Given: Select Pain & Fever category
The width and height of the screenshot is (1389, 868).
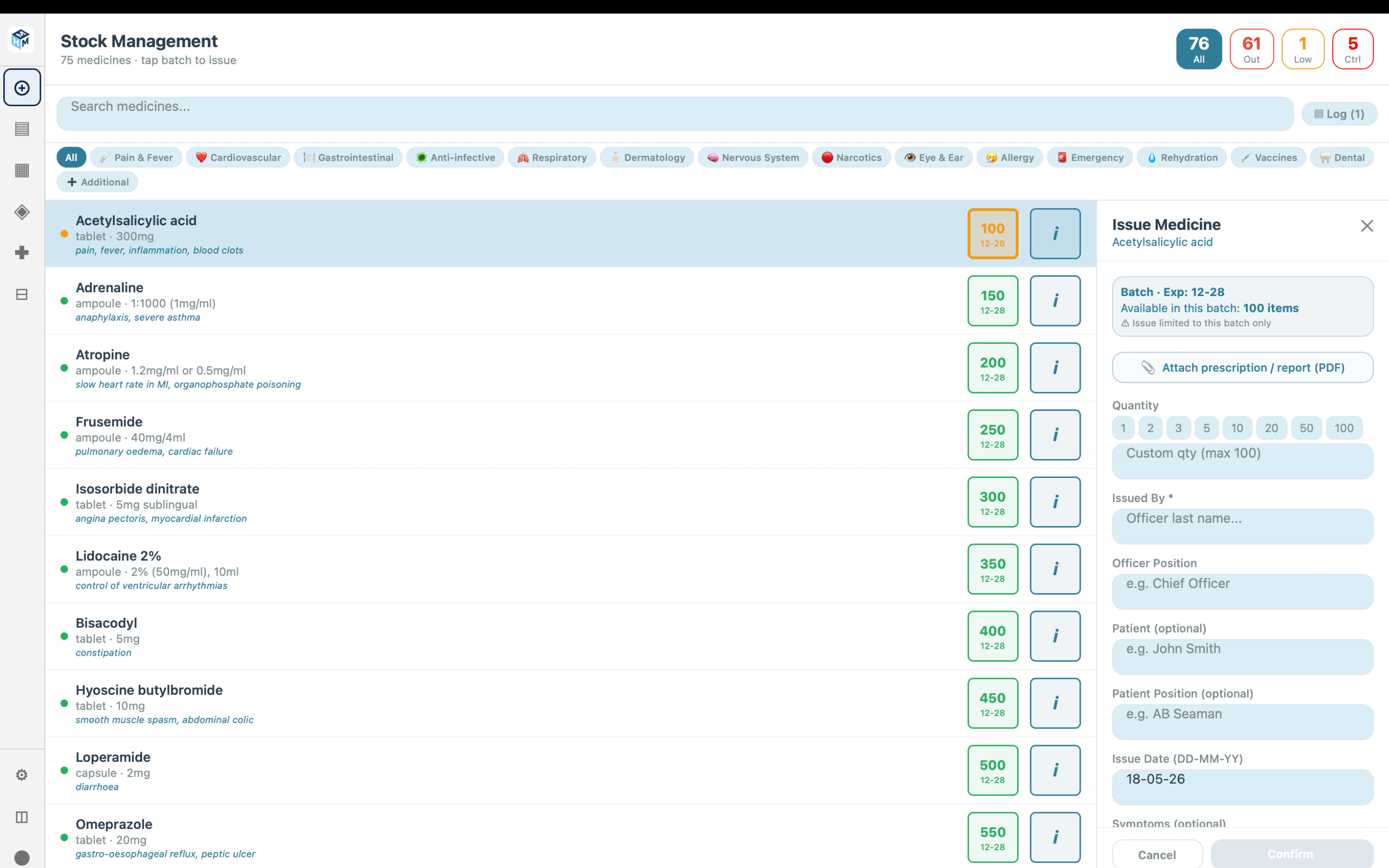Looking at the screenshot, I should click(x=136, y=157).
